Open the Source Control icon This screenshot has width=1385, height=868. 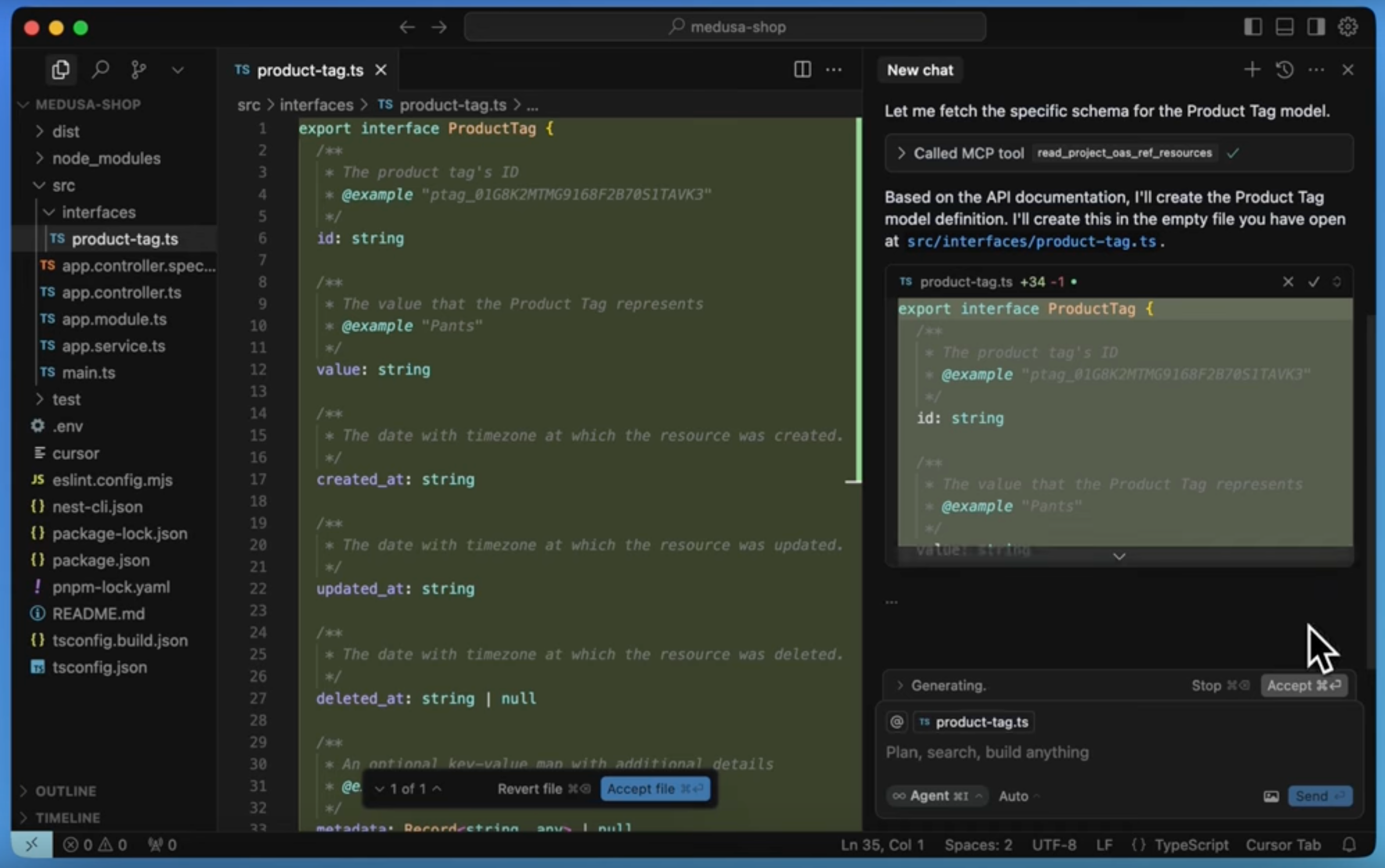(x=138, y=69)
